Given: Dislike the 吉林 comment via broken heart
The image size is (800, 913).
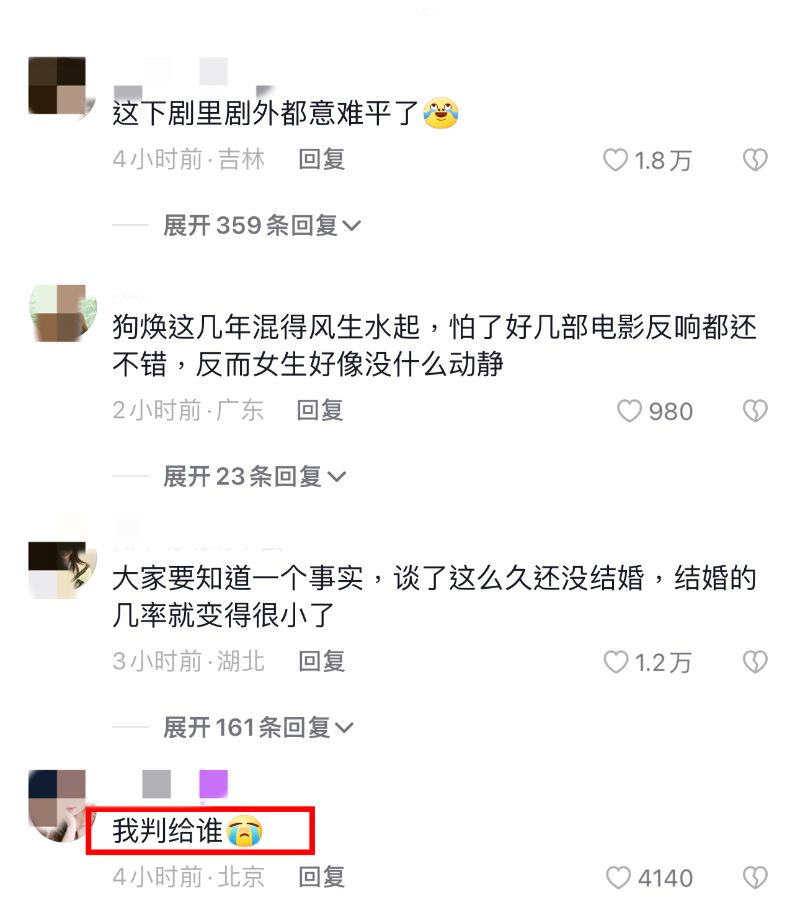Looking at the screenshot, I should 755,160.
